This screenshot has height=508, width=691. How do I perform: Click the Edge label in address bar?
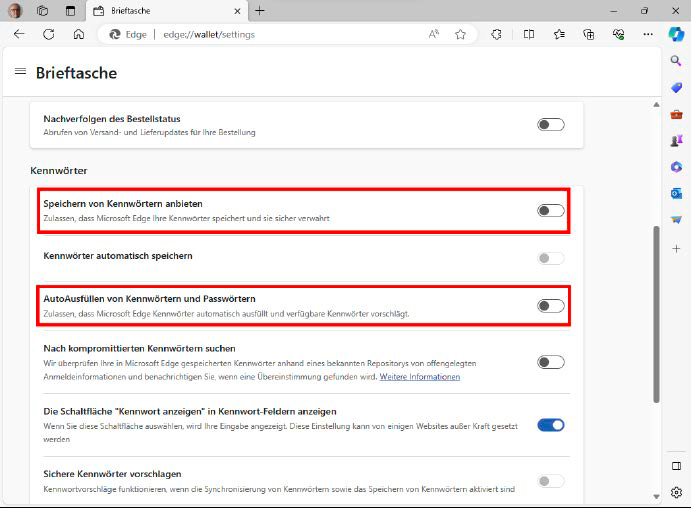coord(136,34)
